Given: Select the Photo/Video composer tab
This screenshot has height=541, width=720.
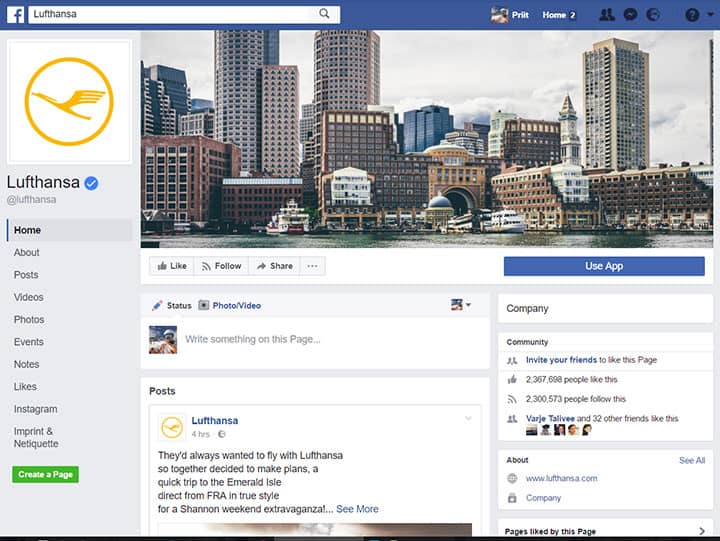Looking at the screenshot, I should (230, 305).
